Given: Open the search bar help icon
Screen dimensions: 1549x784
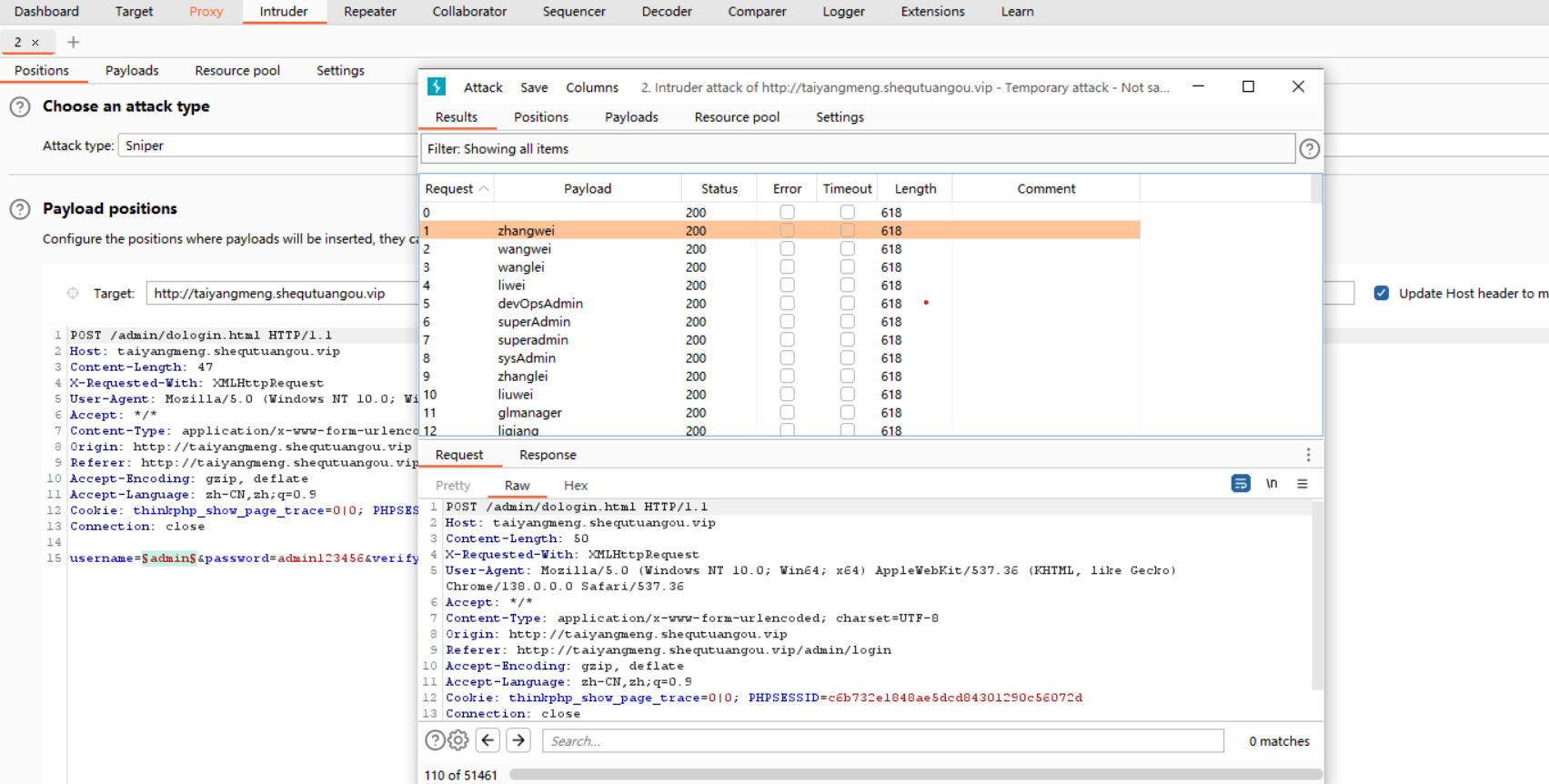Looking at the screenshot, I should coord(435,740).
